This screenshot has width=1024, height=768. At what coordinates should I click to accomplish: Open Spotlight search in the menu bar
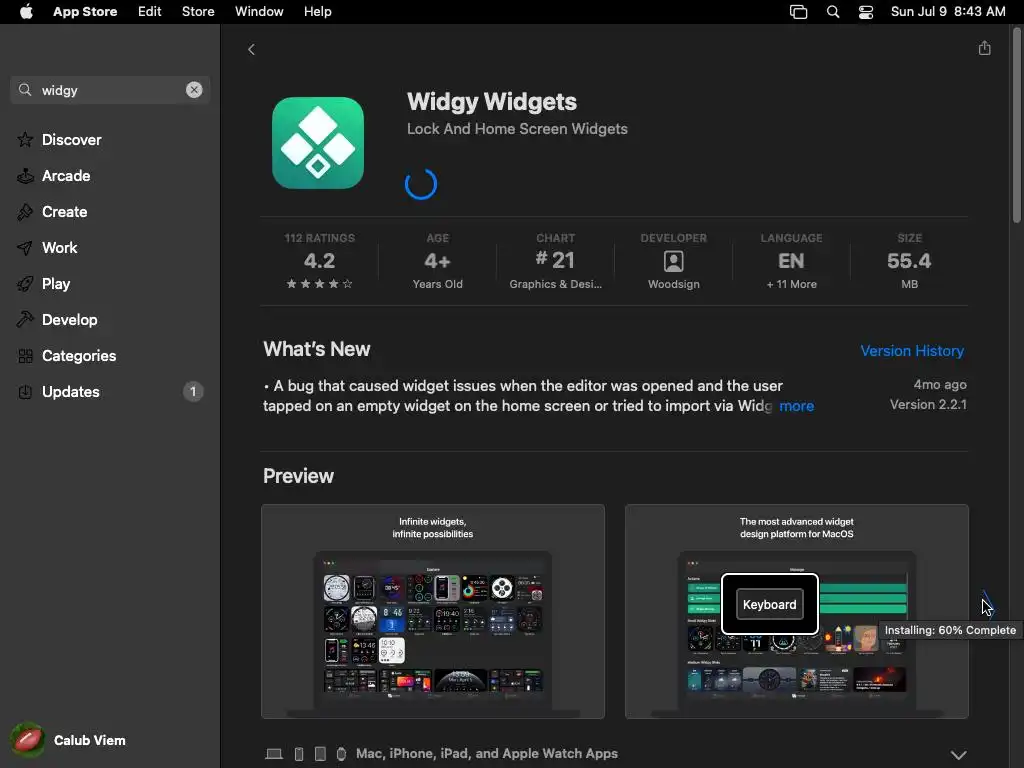(x=833, y=12)
